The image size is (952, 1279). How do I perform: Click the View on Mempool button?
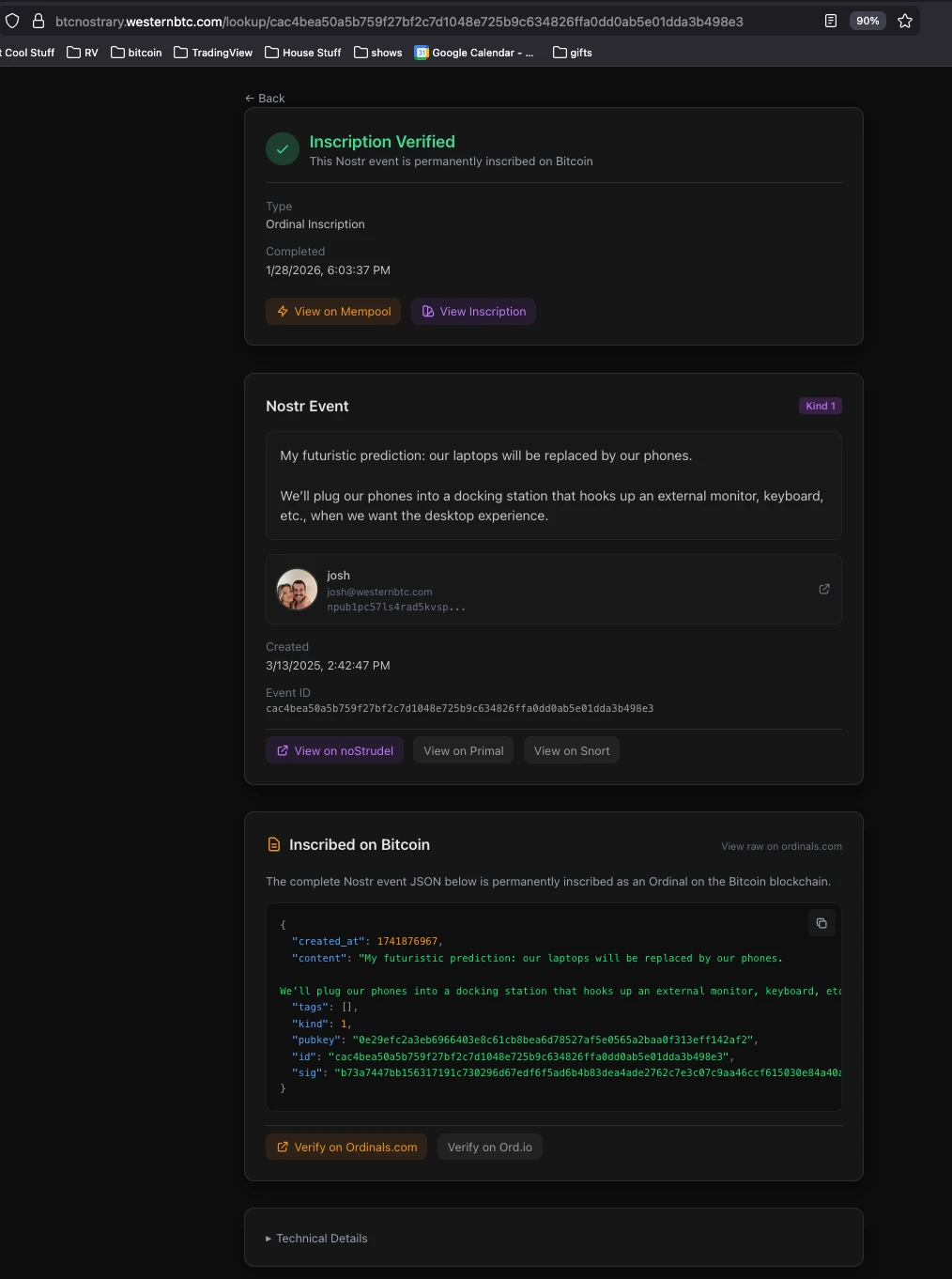tap(333, 312)
